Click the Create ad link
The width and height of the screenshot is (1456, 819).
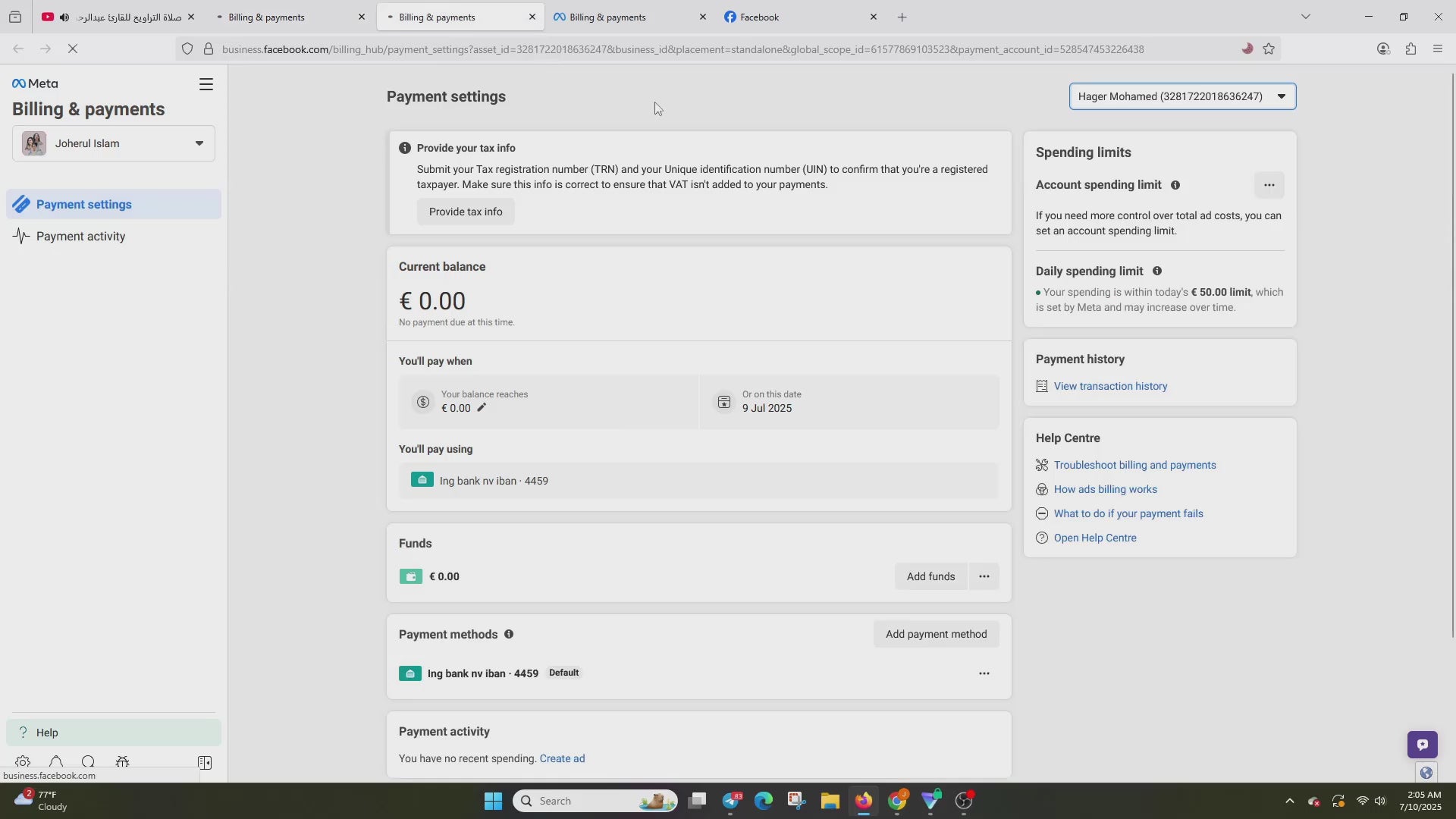pos(562,758)
